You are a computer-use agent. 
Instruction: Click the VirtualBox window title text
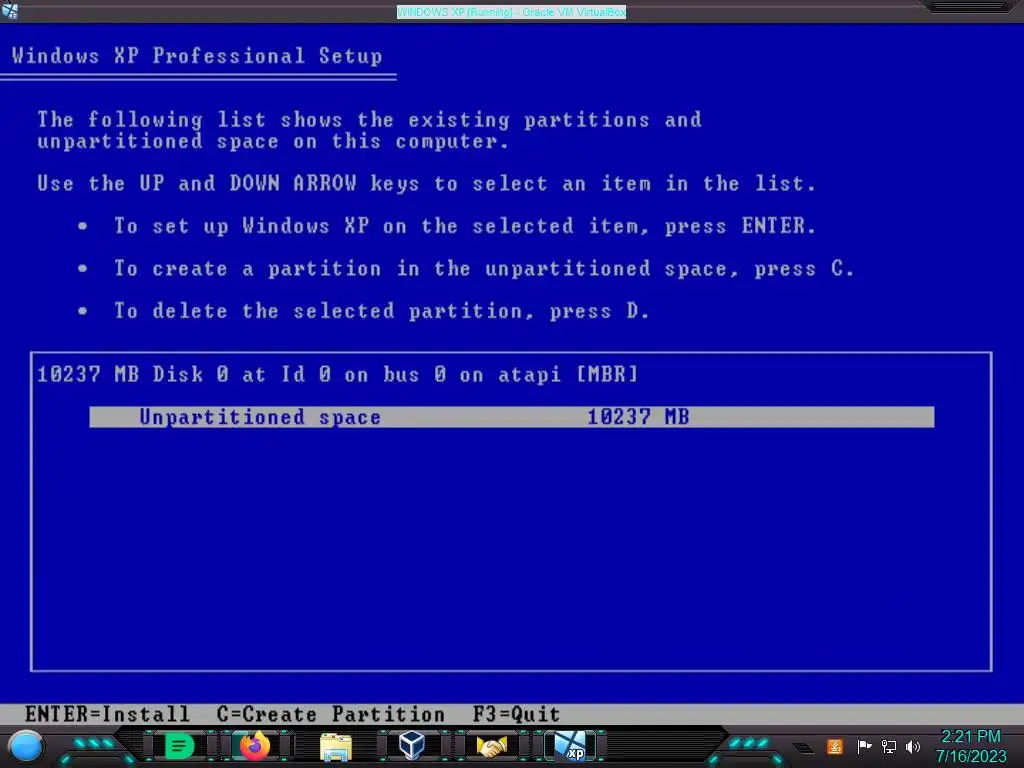[511, 12]
